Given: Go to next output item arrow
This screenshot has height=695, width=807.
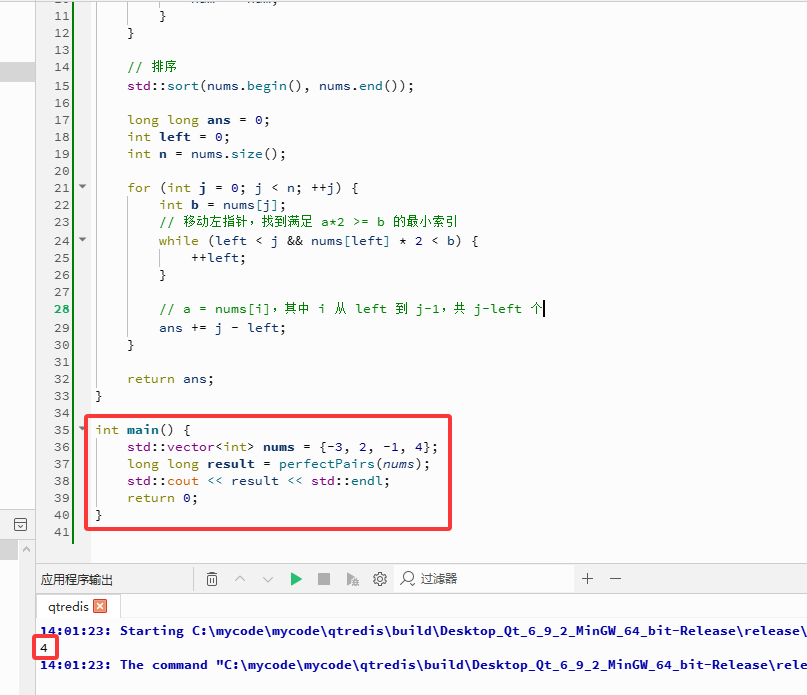Looking at the screenshot, I should (268, 579).
